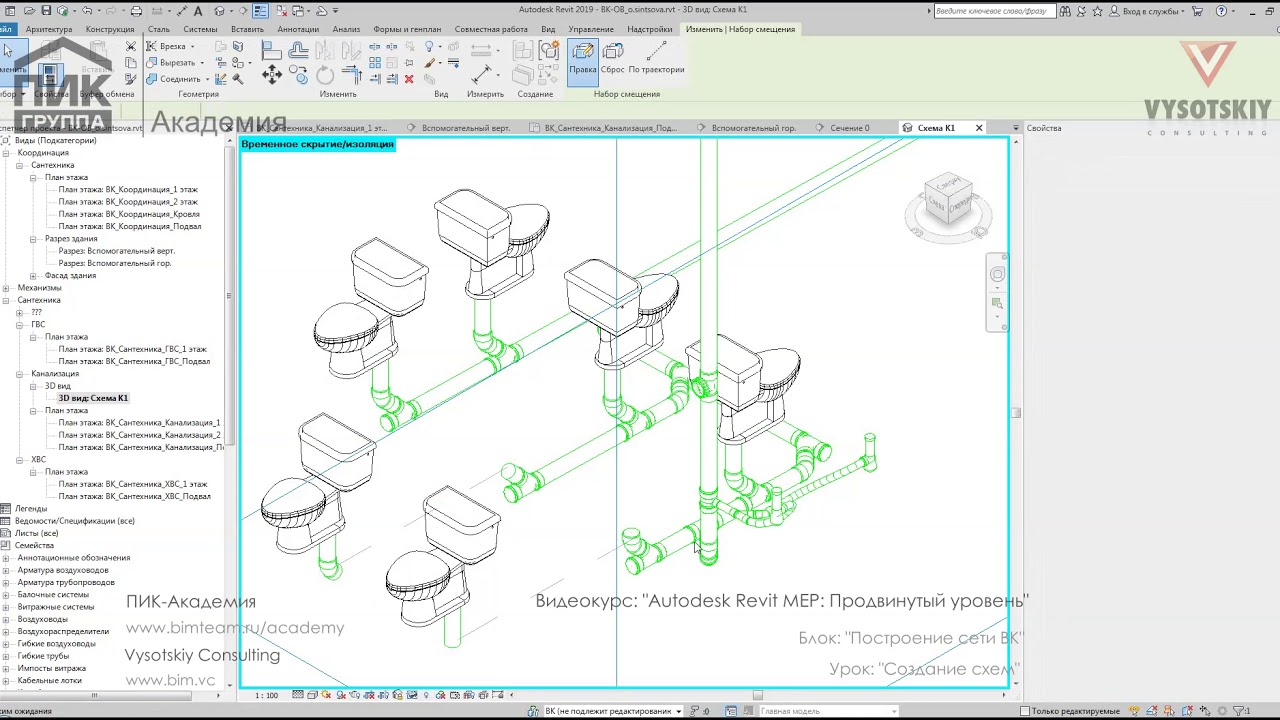The width and height of the screenshot is (1280, 720).
Task: Select the Offset tool in Modify panel
Action: (x=298, y=50)
